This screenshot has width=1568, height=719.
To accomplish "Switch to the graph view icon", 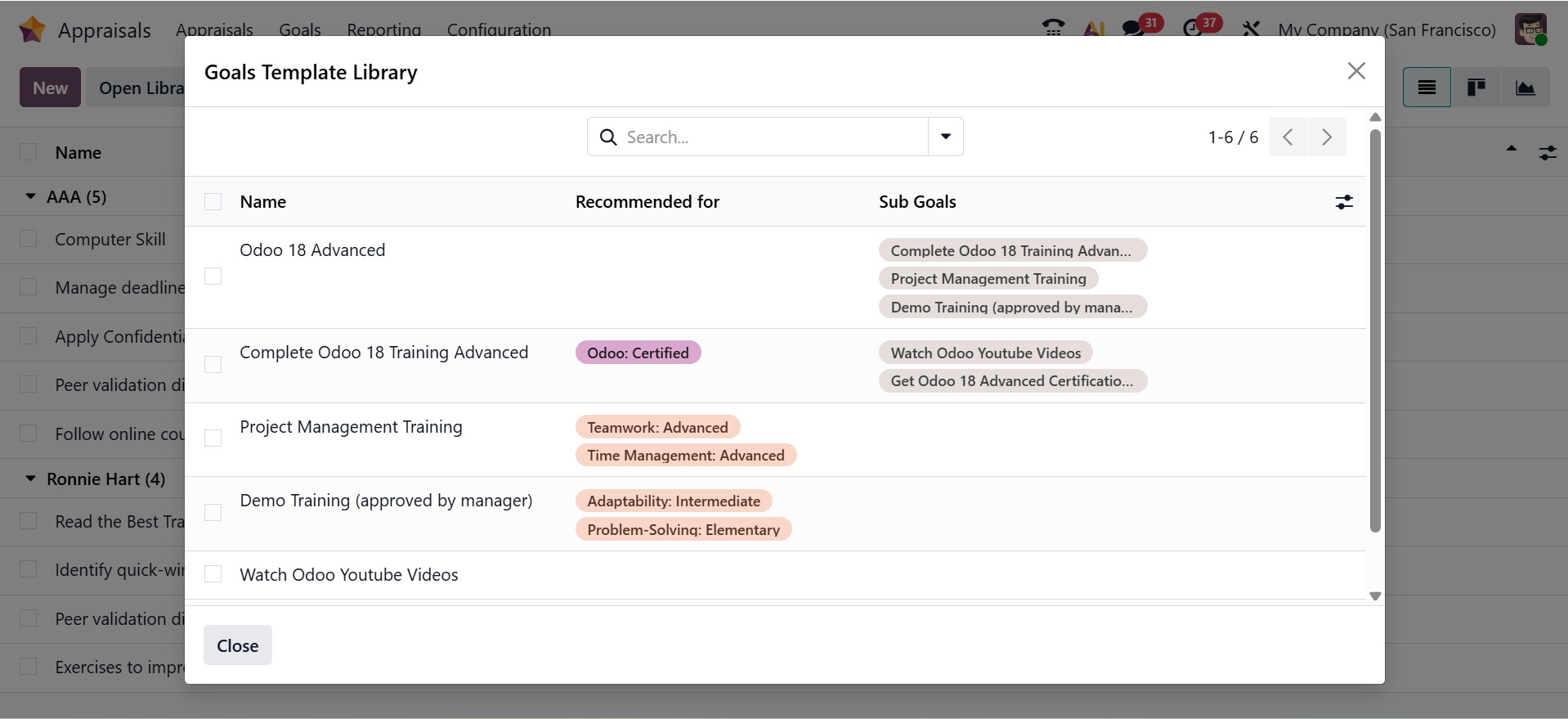I will 1525,88.
